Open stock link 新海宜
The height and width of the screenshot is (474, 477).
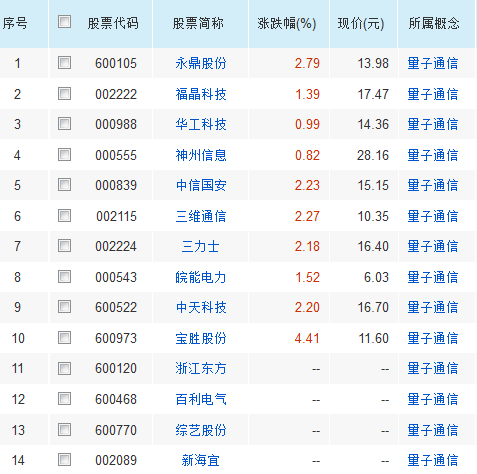(x=200, y=460)
